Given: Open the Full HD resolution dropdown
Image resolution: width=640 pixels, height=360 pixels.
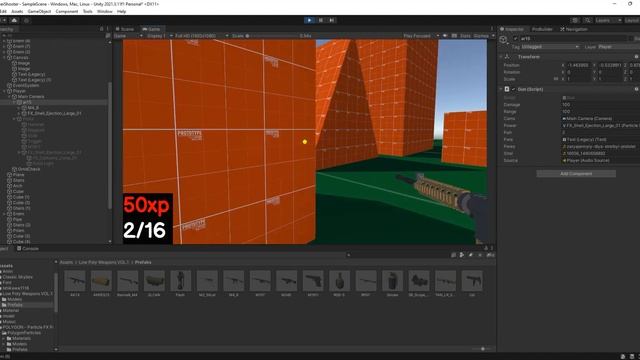Looking at the screenshot, I should click(199, 36).
